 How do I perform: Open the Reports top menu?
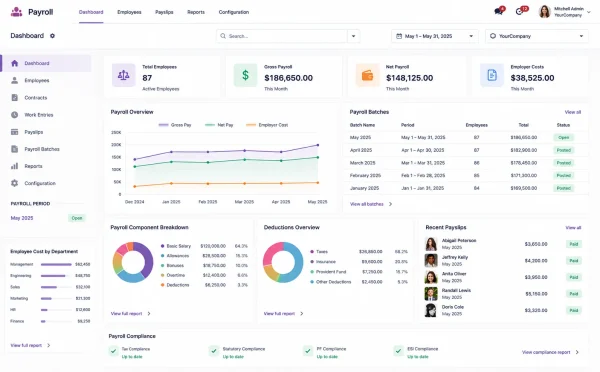pos(196,12)
